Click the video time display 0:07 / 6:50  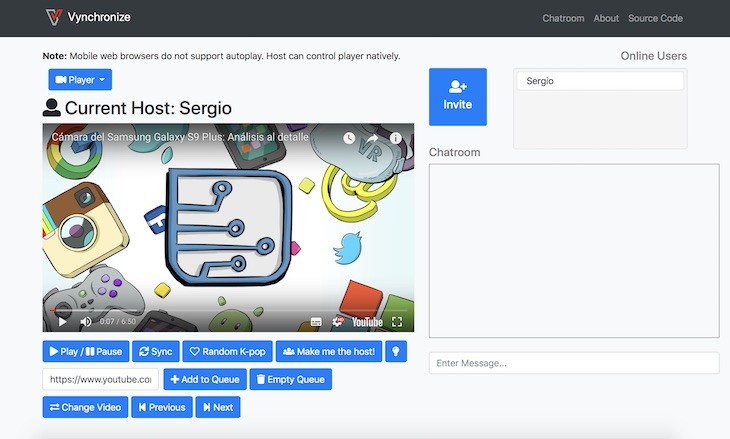[118, 322]
